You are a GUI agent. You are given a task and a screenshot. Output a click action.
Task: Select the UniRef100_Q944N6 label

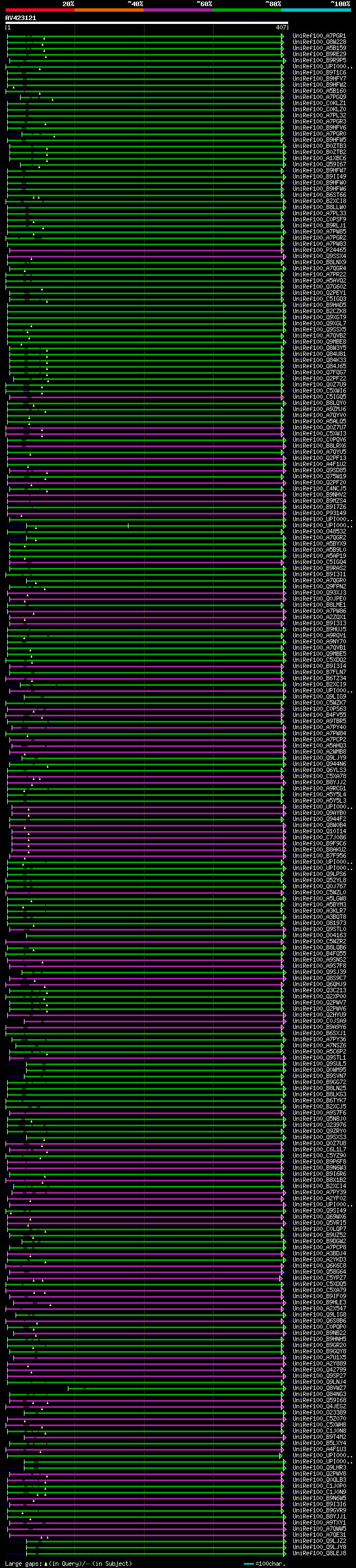(x=319, y=764)
